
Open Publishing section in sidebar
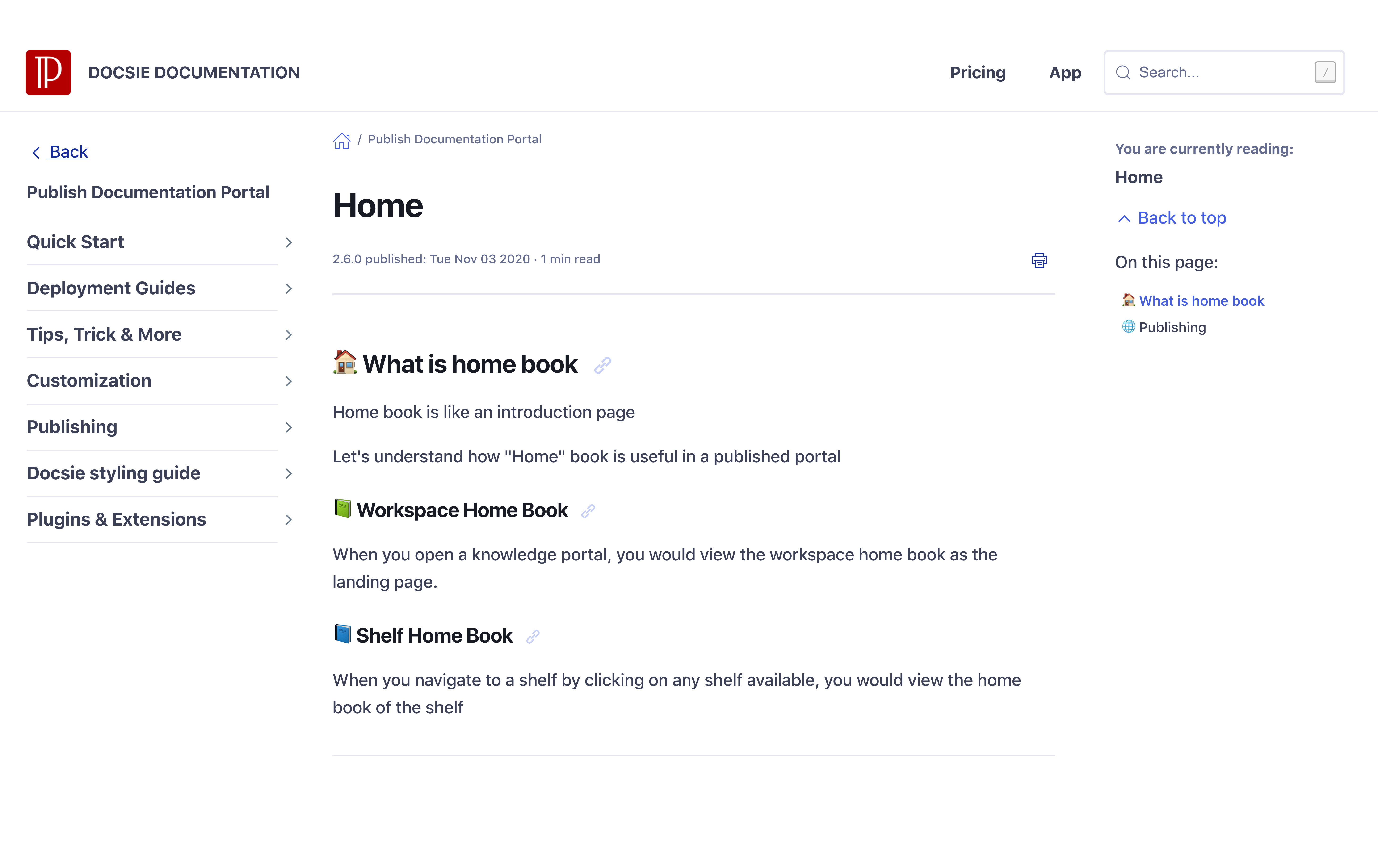tap(72, 427)
